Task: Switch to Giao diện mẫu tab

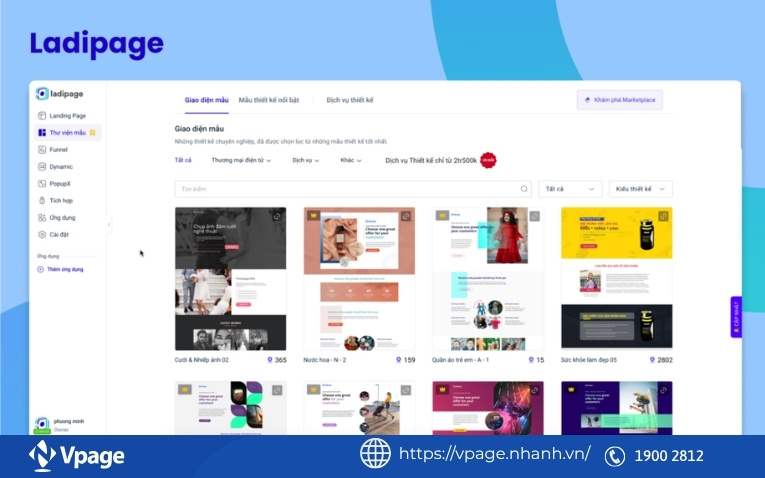Action: (206, 100)
